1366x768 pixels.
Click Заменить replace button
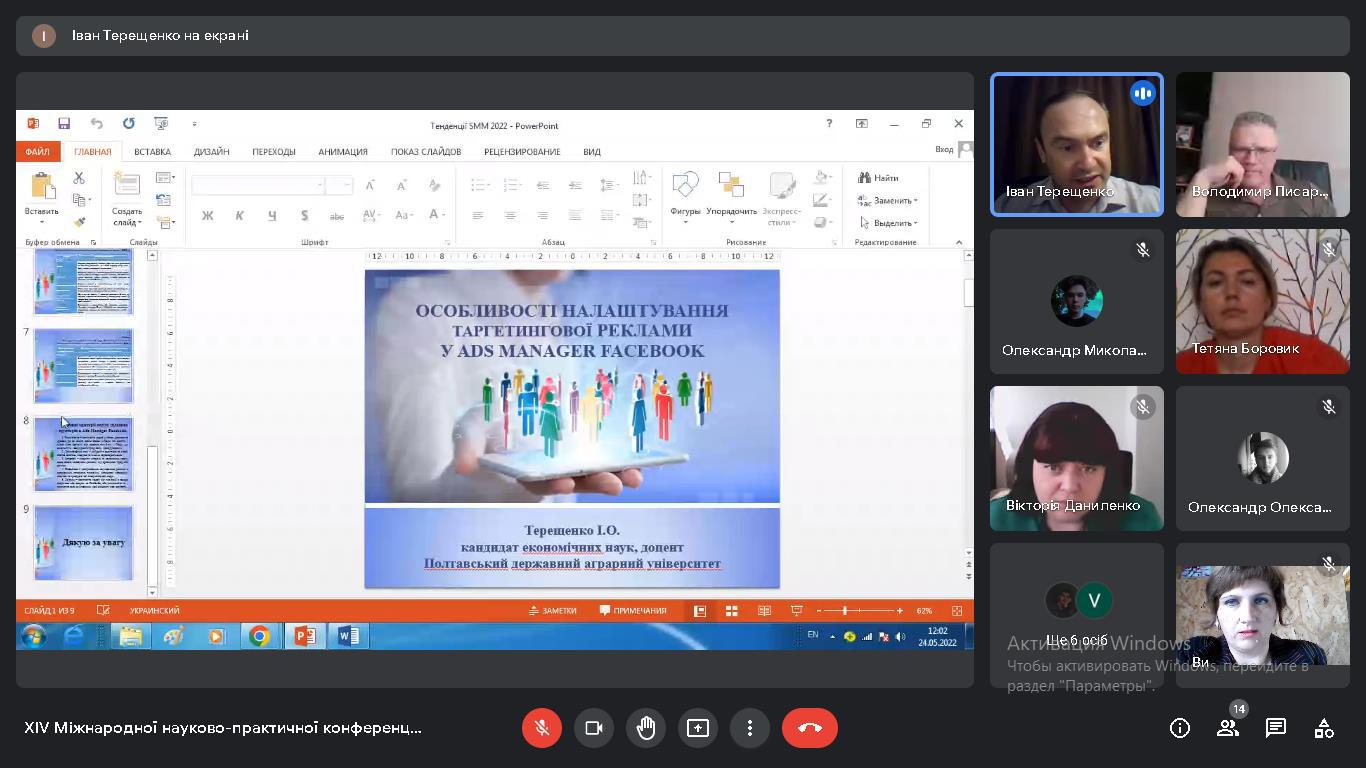point(888,200)
